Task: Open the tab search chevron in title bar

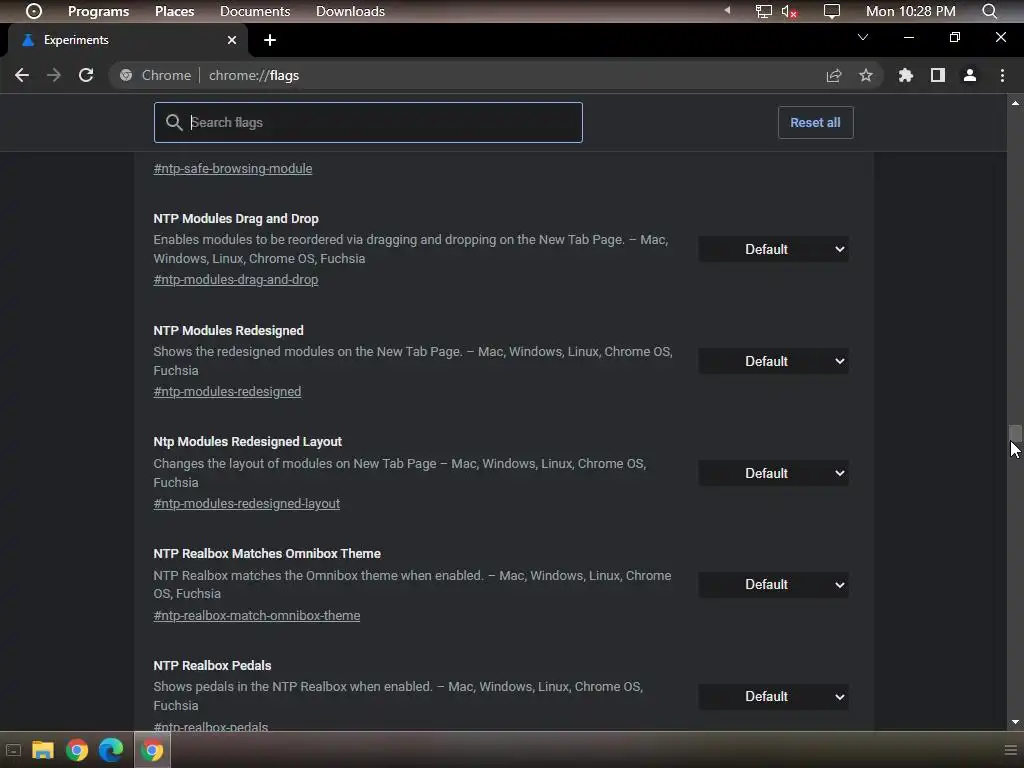Action: [x=863, y=37]
